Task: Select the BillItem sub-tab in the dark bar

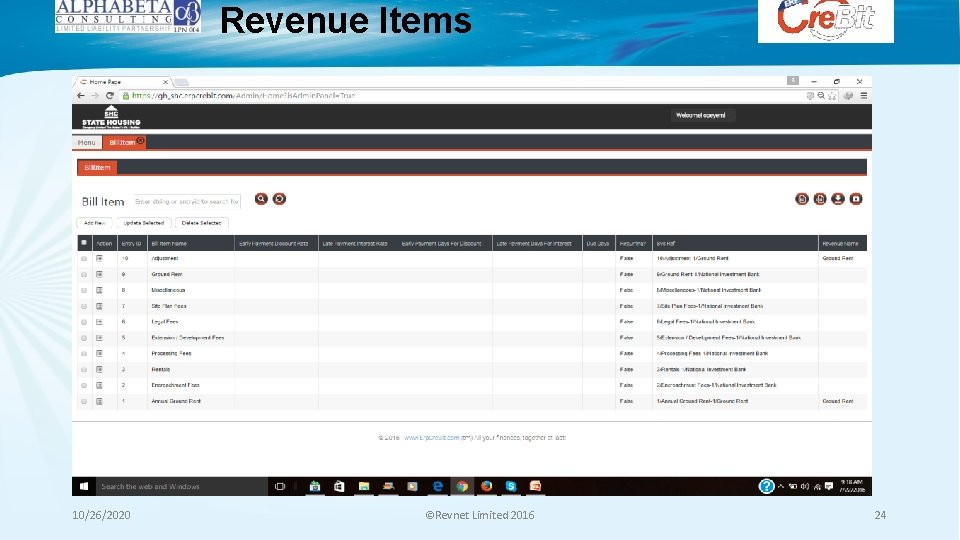Action: (97, 167)
